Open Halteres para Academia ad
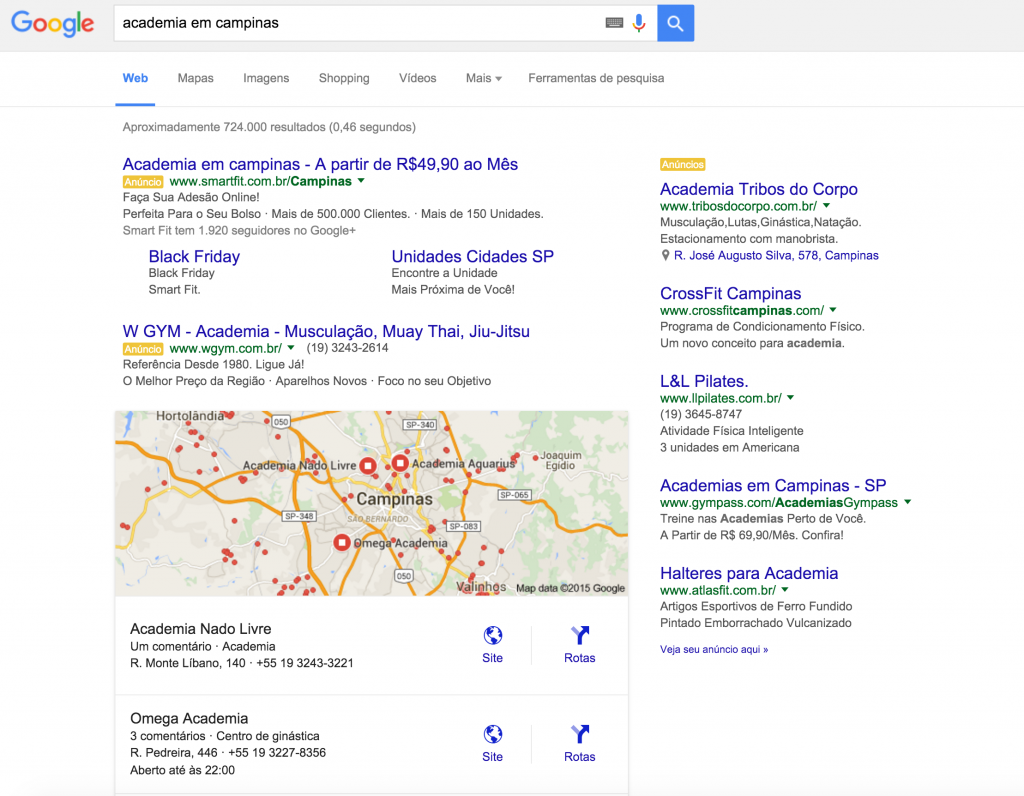The width and height of the screenshot is (1024, 796). tap(749, 573)
